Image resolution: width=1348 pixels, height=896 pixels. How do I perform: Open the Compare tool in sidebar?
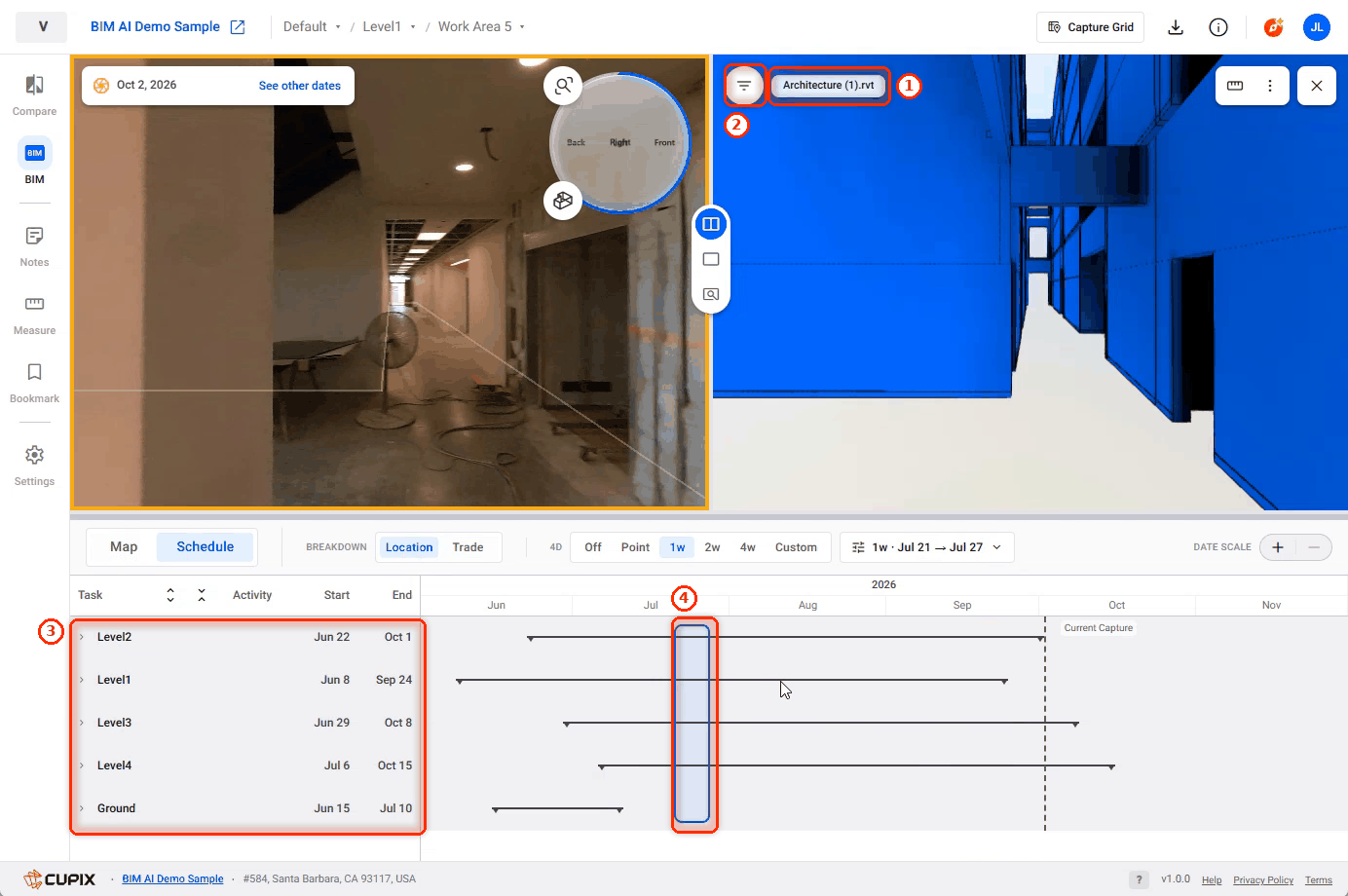34,94
